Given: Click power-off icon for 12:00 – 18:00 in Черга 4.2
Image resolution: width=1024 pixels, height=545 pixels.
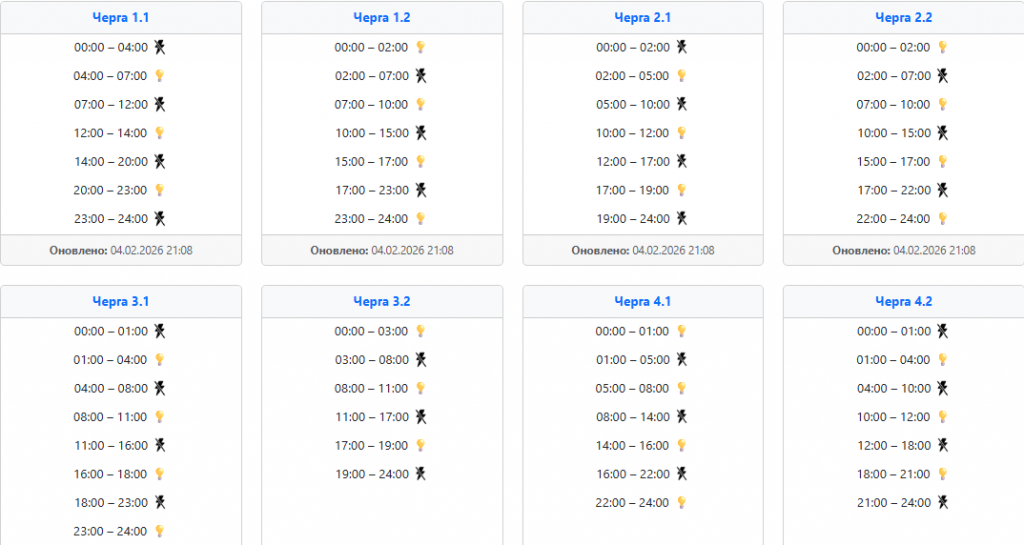Looking at the screenshot, I should [x=942, y=446].
